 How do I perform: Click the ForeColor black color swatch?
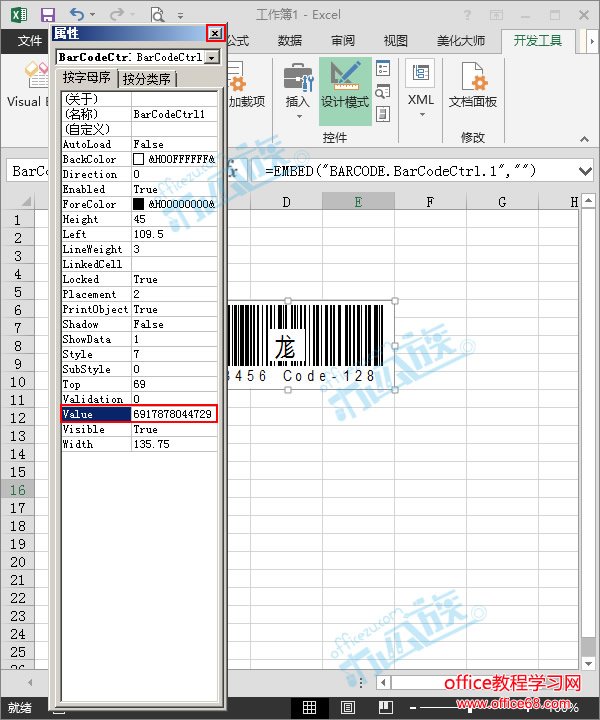[139, 204]
